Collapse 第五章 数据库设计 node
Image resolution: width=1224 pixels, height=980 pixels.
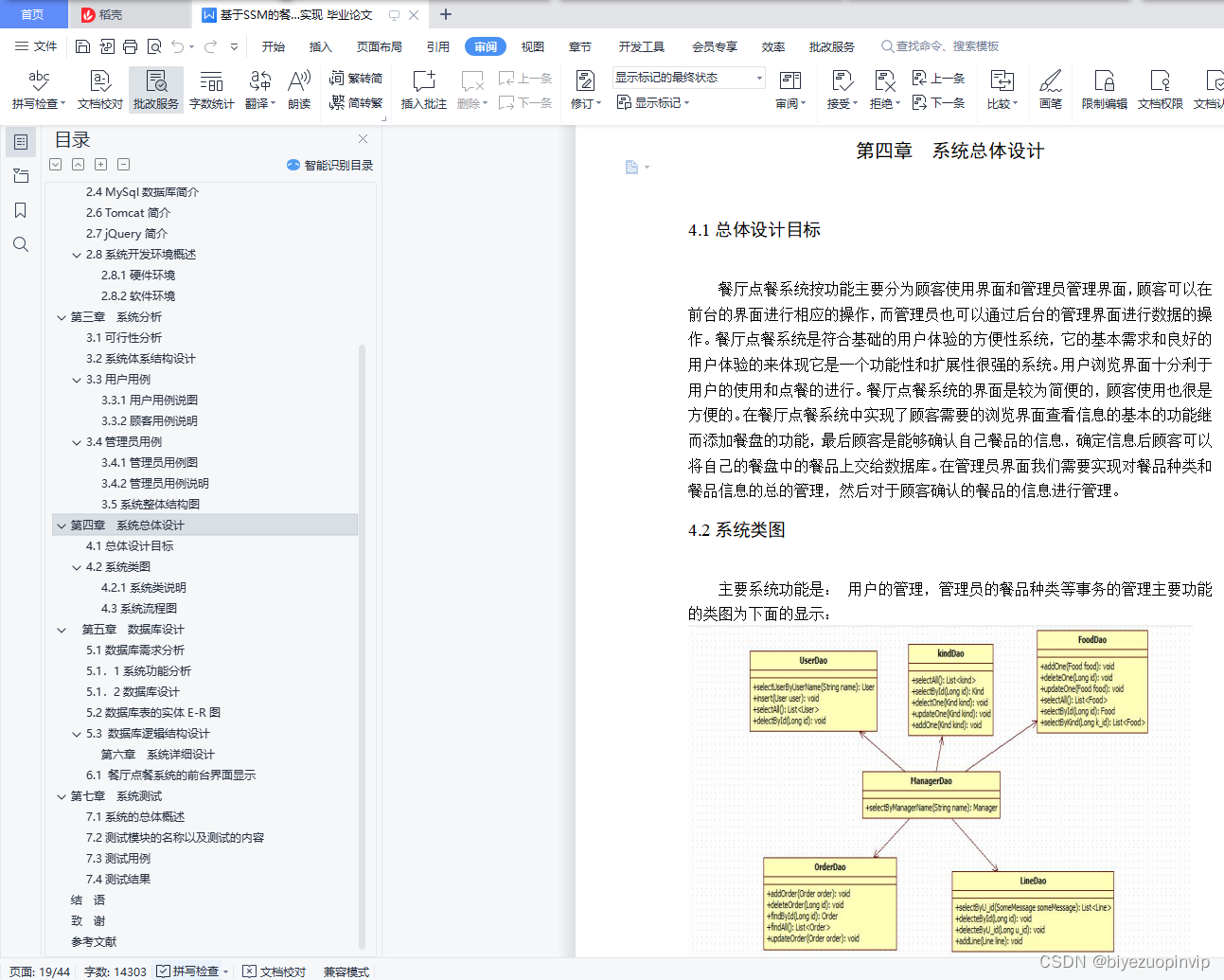(62, 630)
